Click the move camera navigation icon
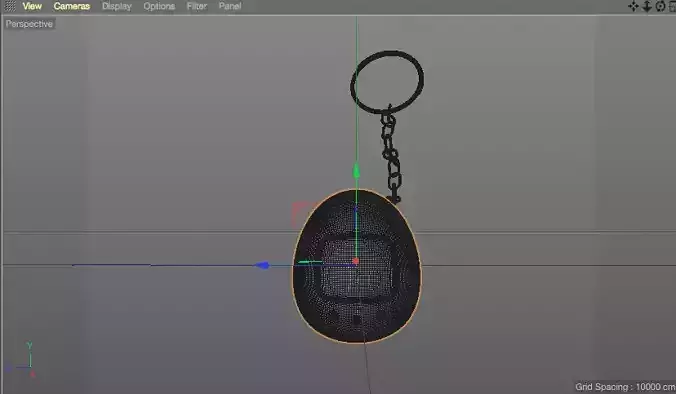Viewport: 676px width, 394px height. tap(633, 6)
